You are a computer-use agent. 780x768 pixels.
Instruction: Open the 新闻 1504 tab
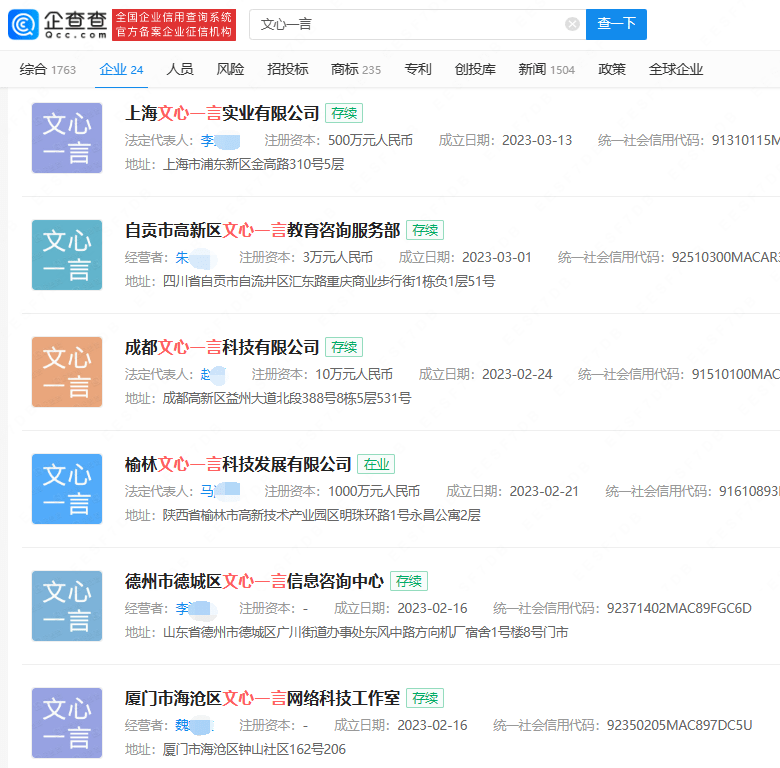coord(546,69)
